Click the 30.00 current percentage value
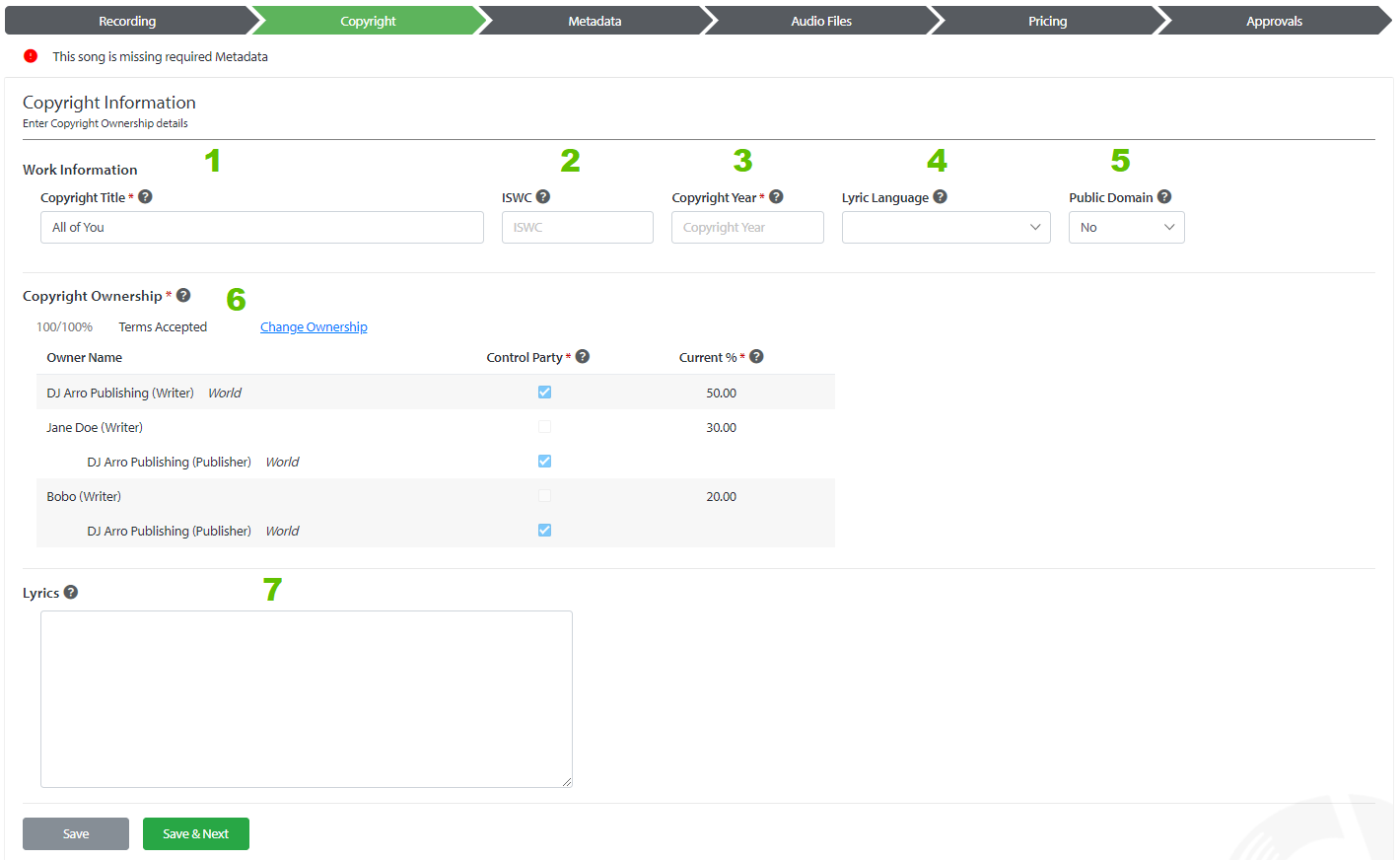This screenshot has width=1400, height=860. (721, 427)
